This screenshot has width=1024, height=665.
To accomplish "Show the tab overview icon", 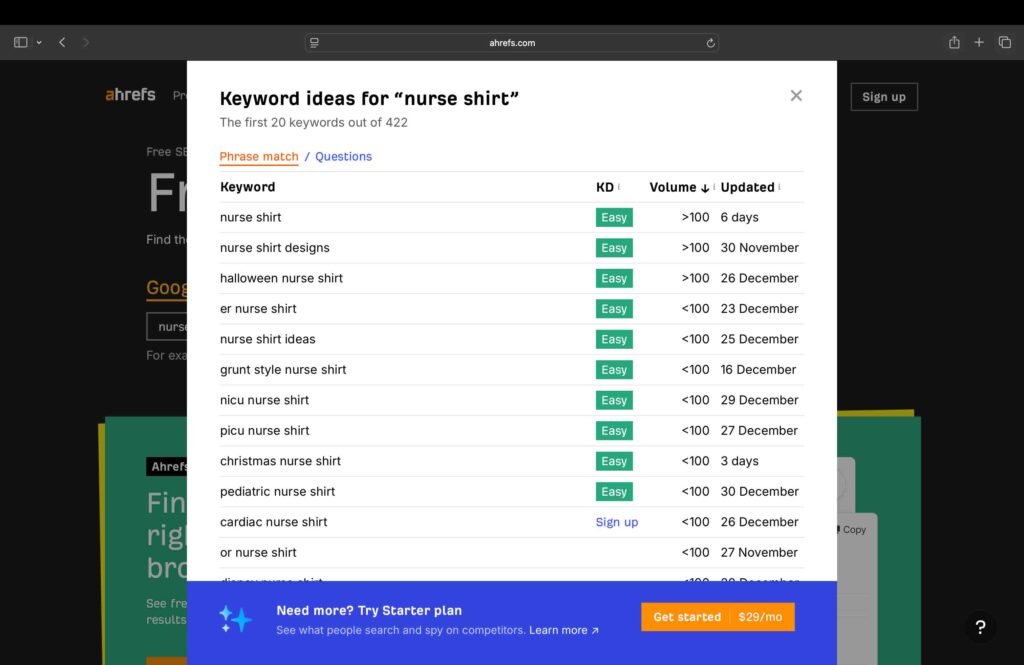I will pyautogui.click(x=1005, y=42).
